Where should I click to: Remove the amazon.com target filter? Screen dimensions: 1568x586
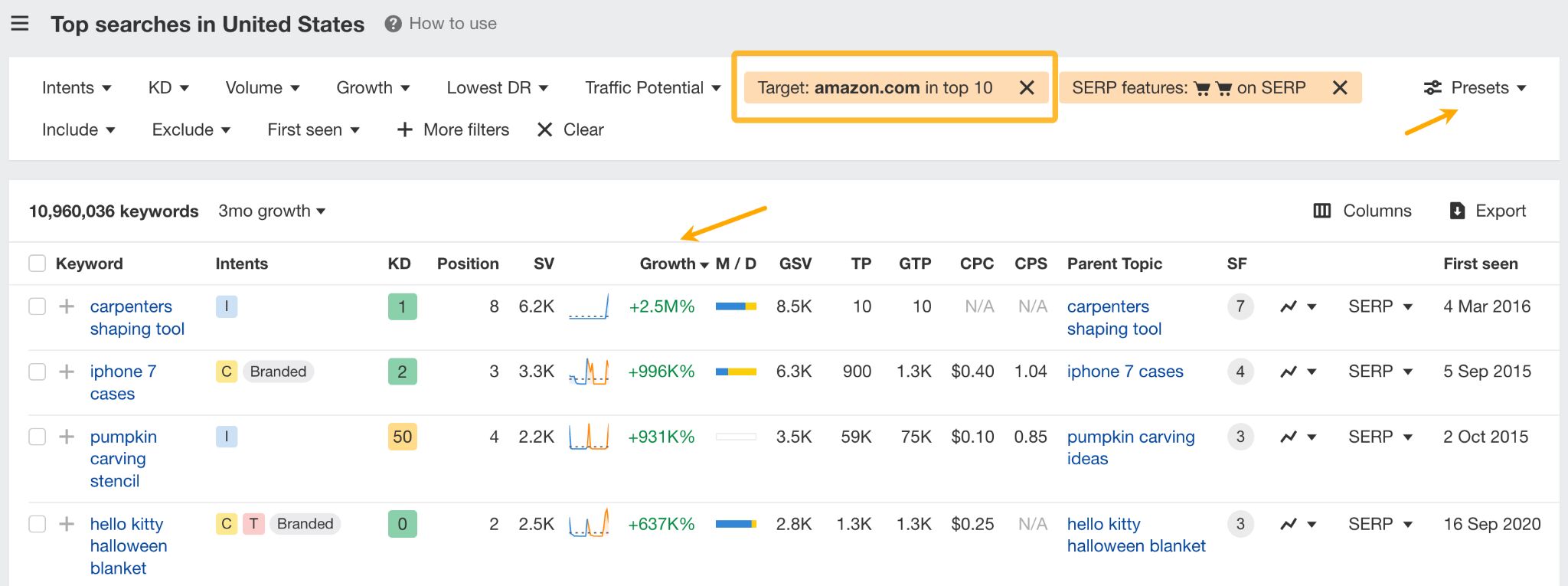[1027, 88]
